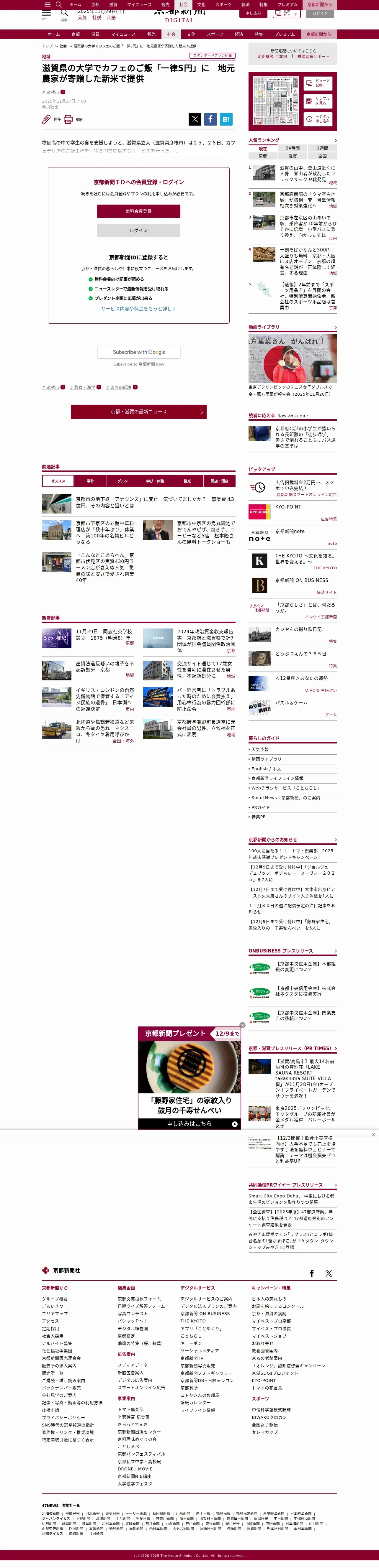This screenshot has width=379, height=1568.
Task: Expand PR TIMES press releases arrow
Action: (x=335, y=1048)
